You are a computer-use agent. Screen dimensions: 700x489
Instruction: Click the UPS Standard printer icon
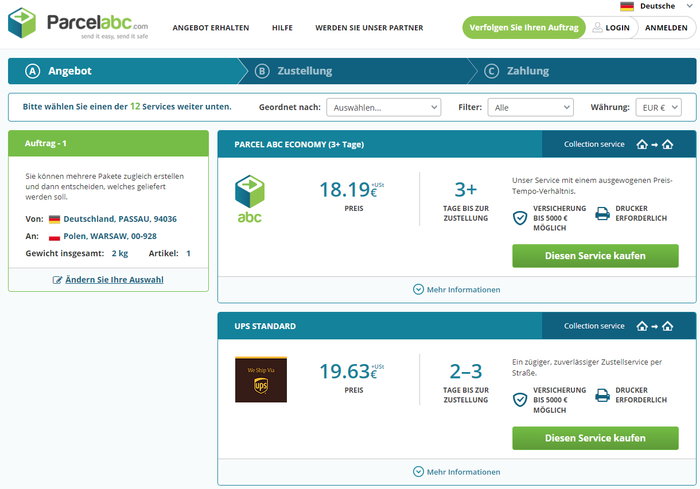(x=602, y=395)
